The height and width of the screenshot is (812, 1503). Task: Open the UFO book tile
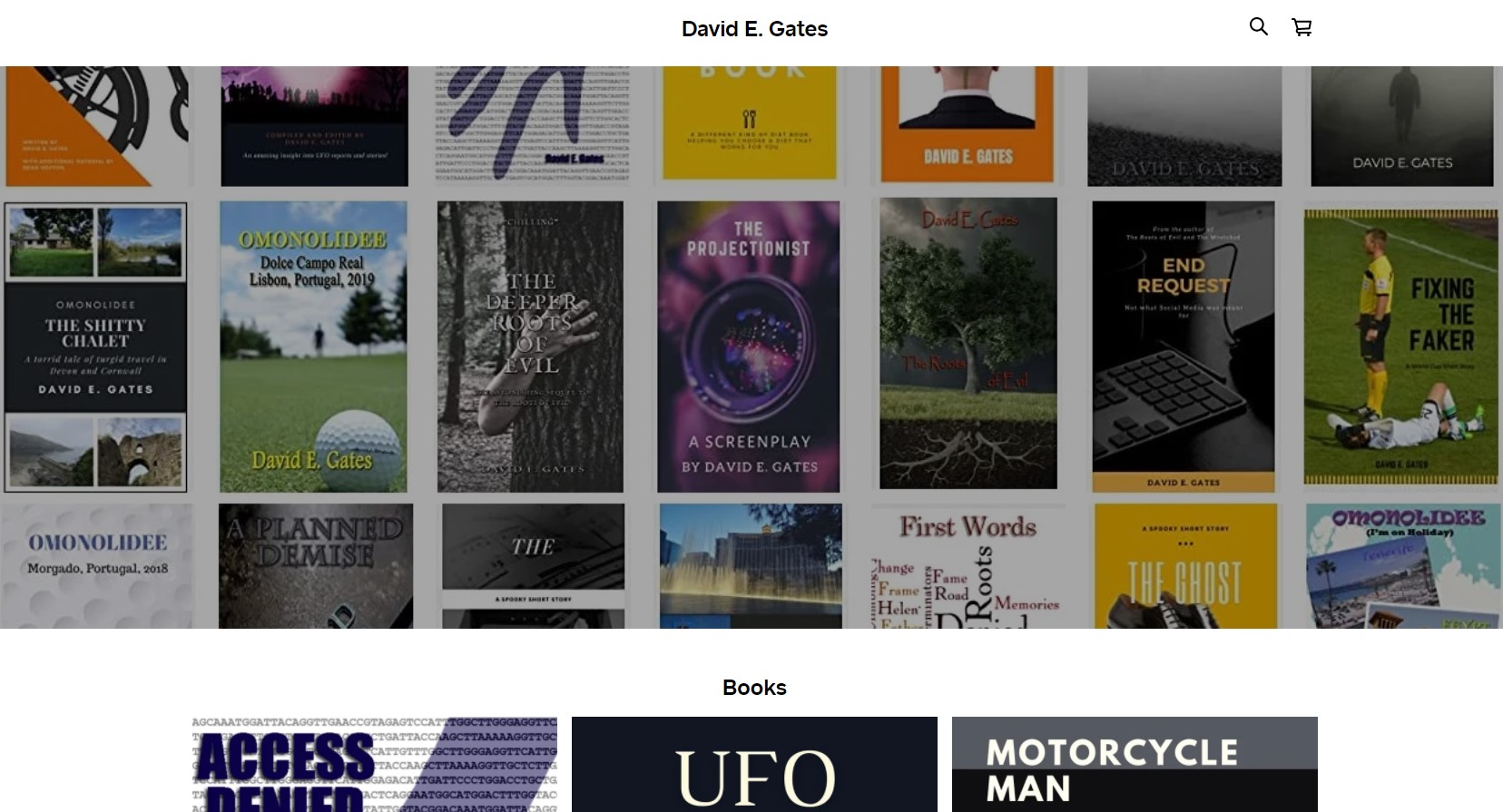(x=754, y=764)
